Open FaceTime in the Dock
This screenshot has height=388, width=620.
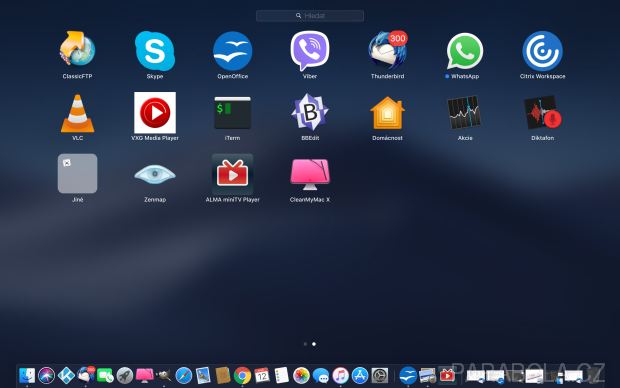tap(105, 375)
